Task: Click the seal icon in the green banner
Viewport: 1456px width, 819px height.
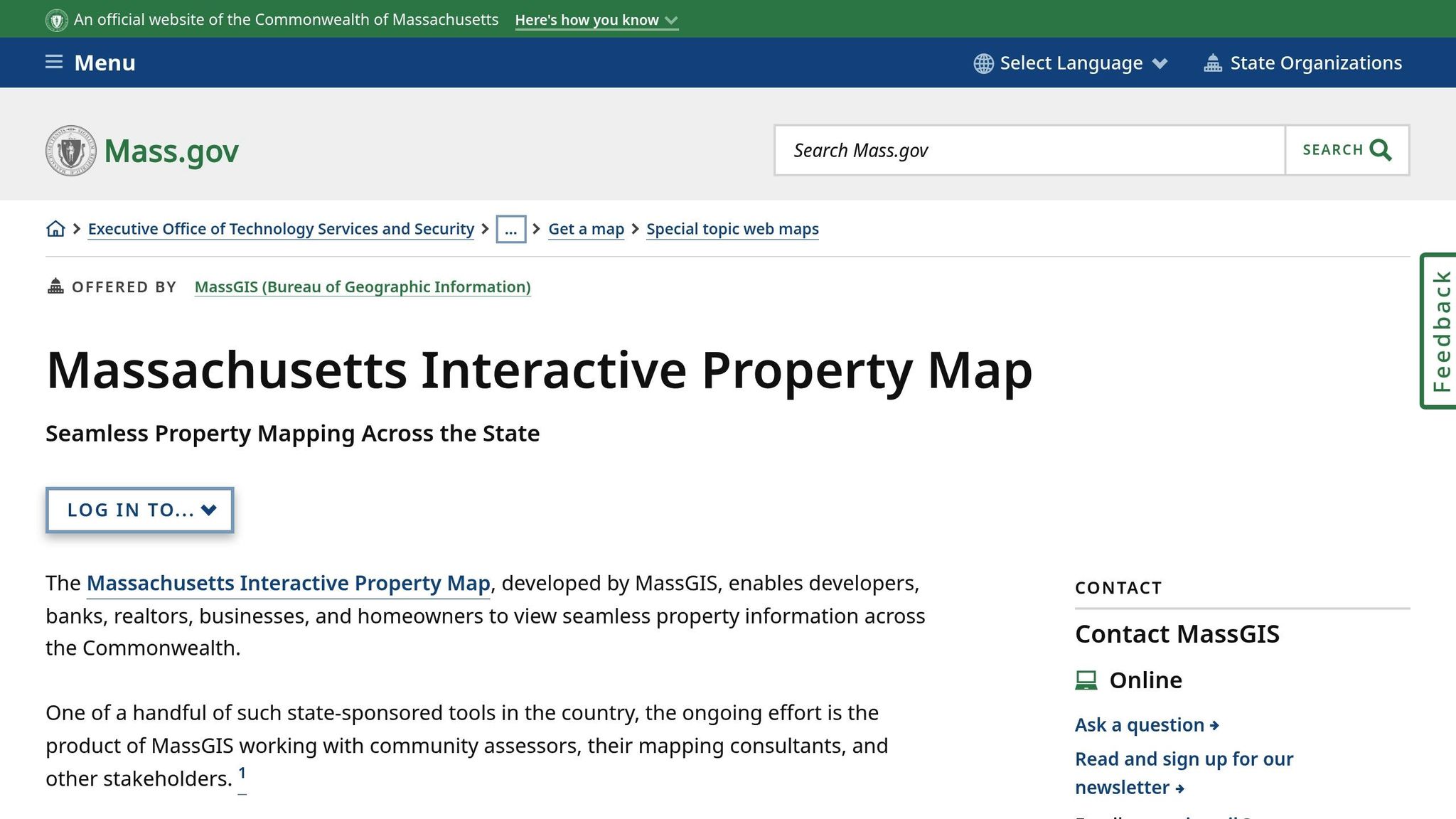Action: [x=57, y=20]
